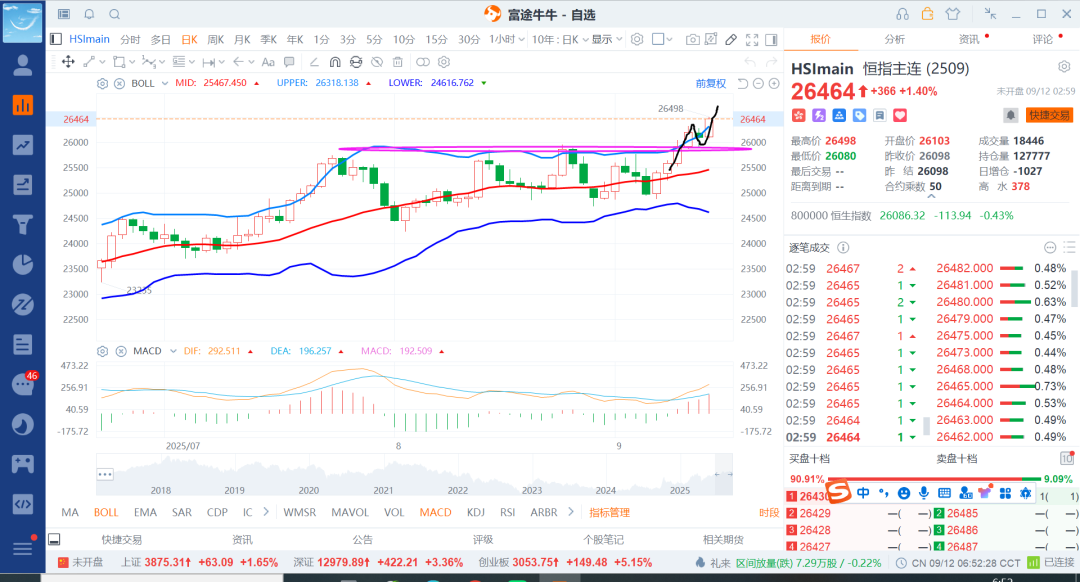
Task: Open the portfolio pie chart sidebar icon
Action: pos(23,264)
